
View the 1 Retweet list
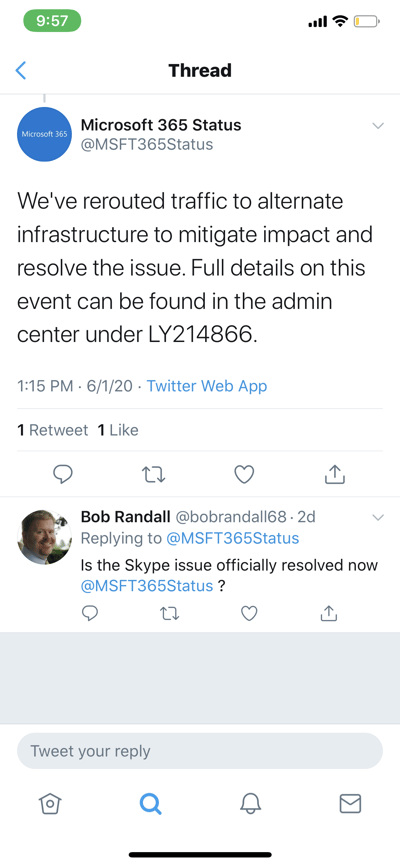(52, 430)
